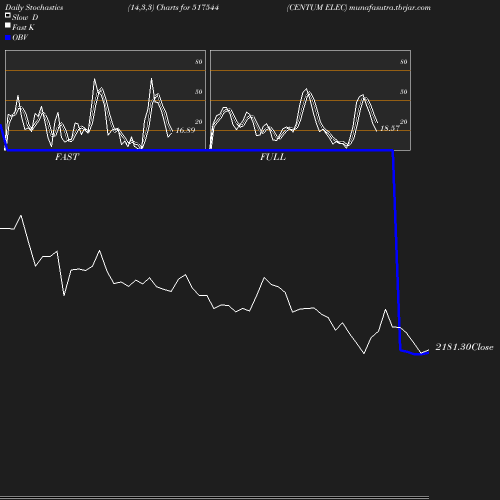500x500 pixels.
Task: Click the 20 axis label in FULL chart
Action: tap(404, 122)
